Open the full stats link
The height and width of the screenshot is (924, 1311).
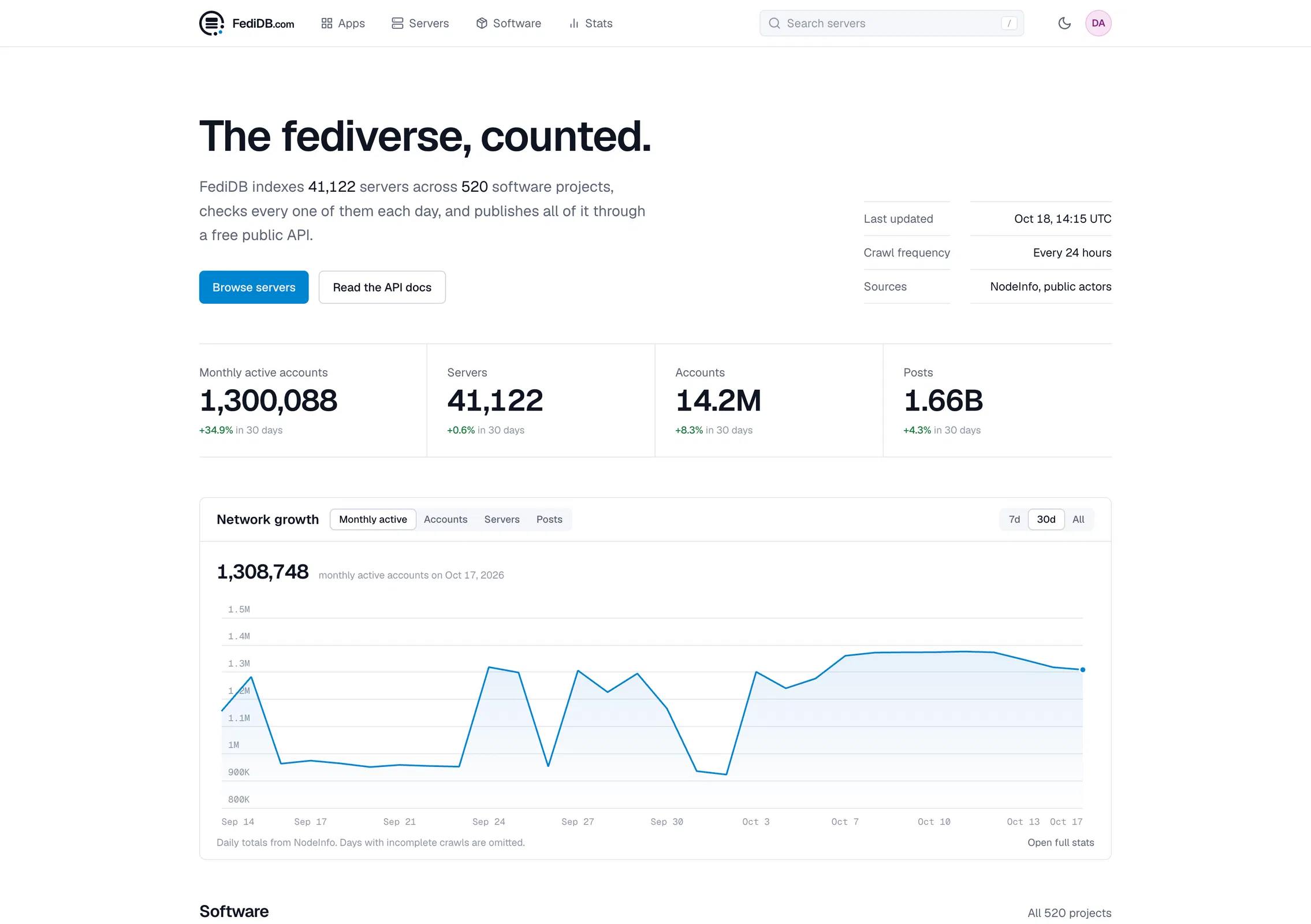(1061, 843)
